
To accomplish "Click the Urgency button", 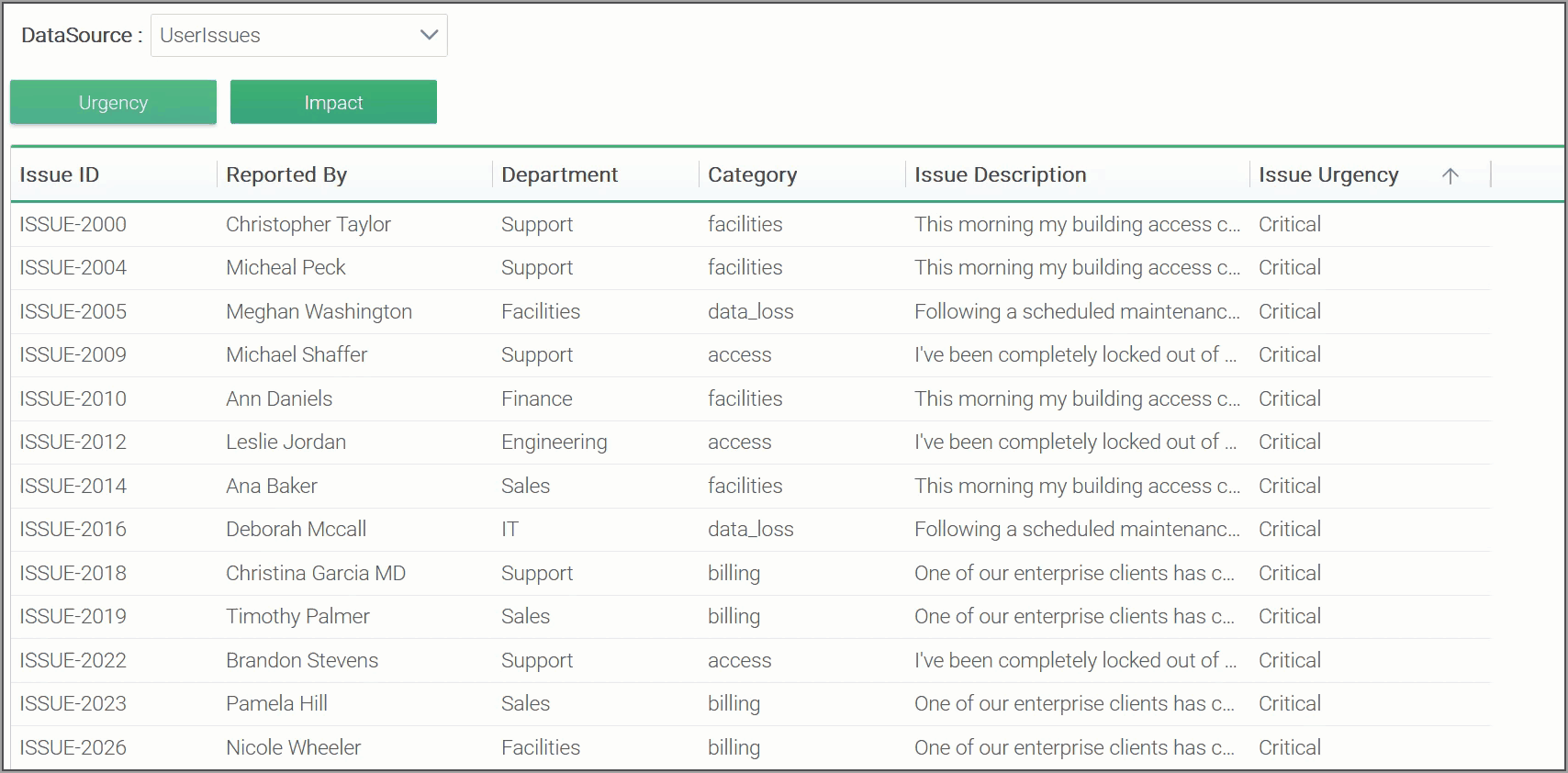I will tap(113, 102).
